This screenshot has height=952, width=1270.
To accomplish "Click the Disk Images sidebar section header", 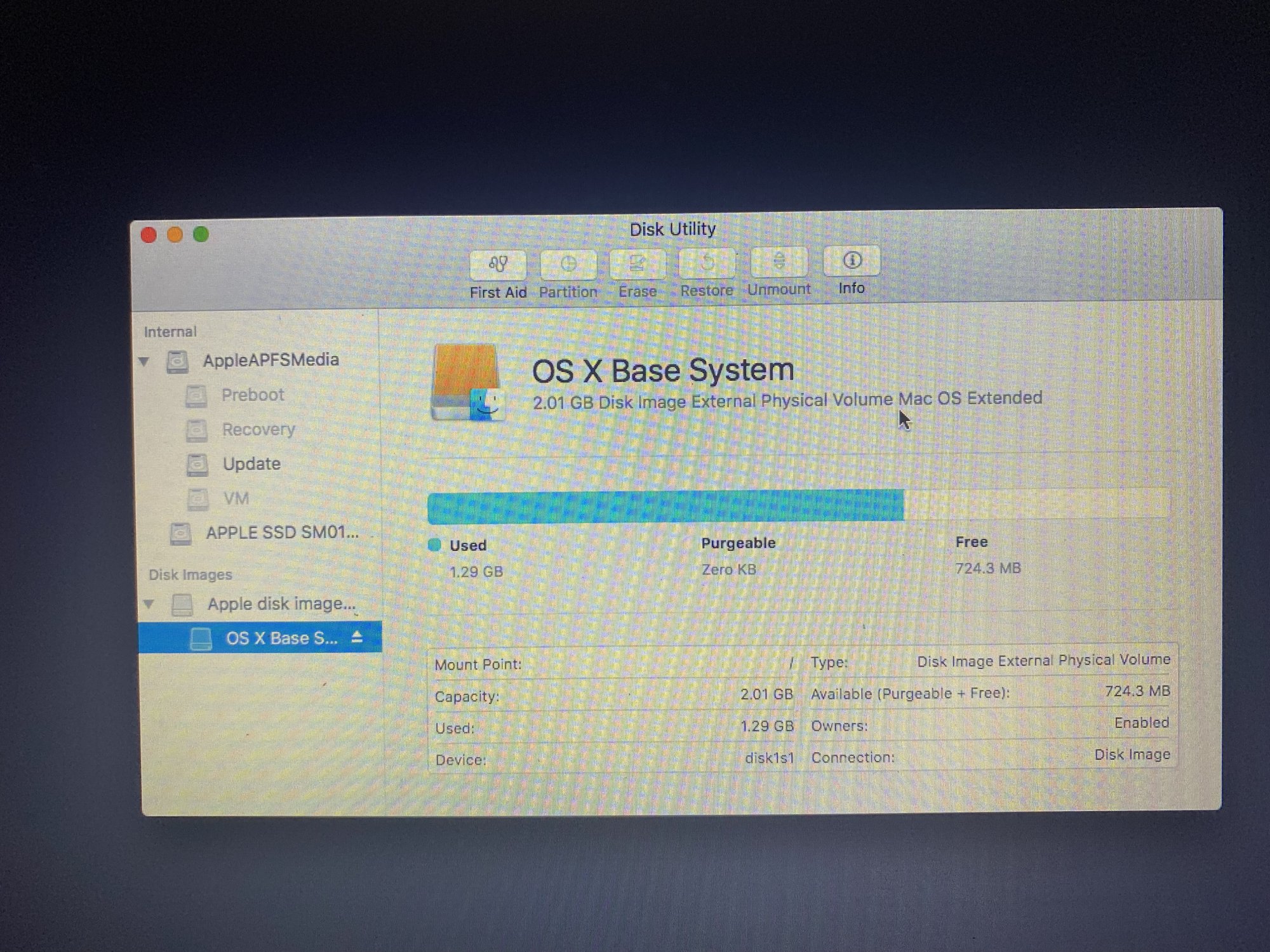I will click(x=190, y=575).
